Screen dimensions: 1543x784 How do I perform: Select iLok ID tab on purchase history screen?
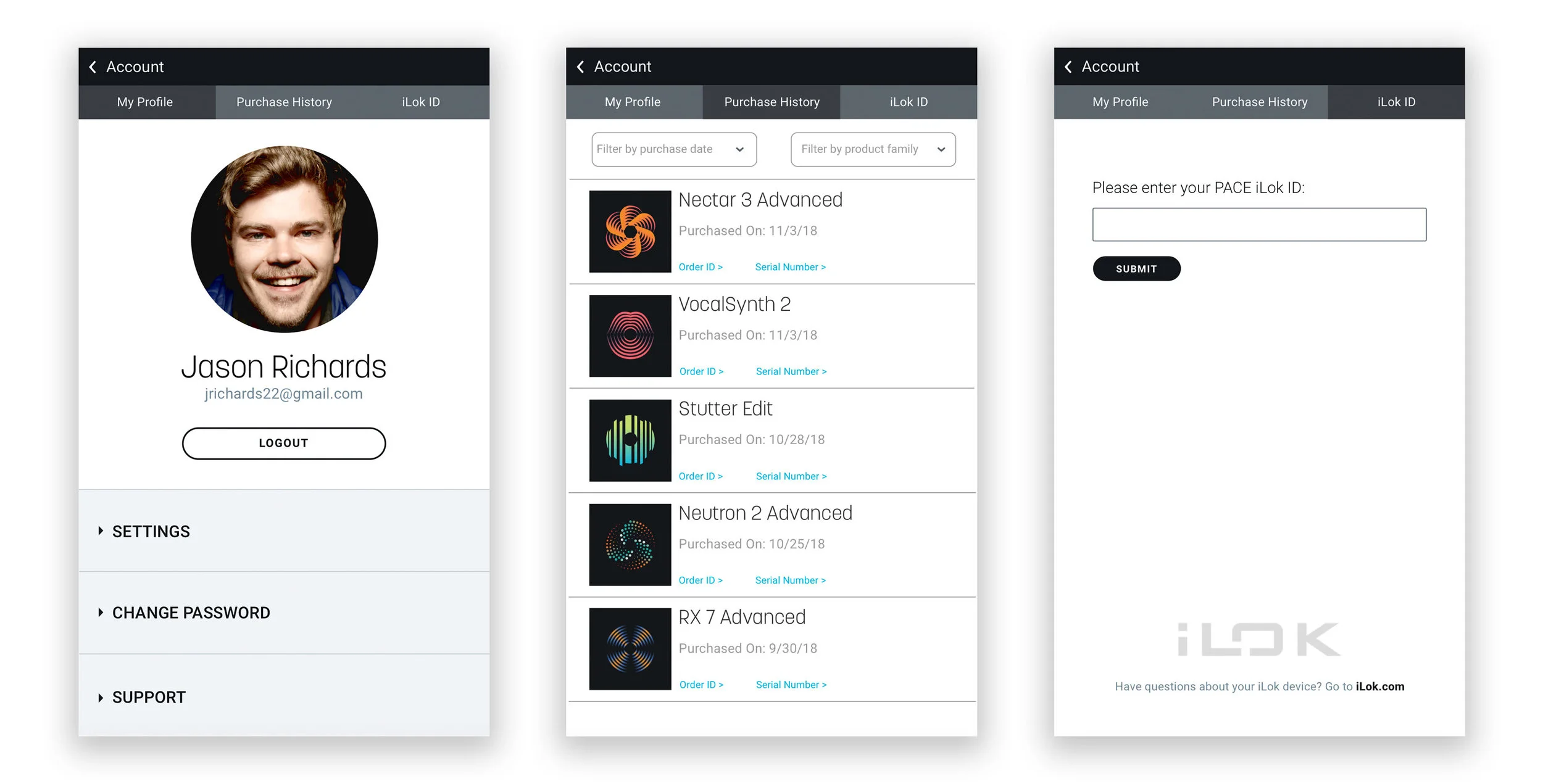click(x=908, y=102)
